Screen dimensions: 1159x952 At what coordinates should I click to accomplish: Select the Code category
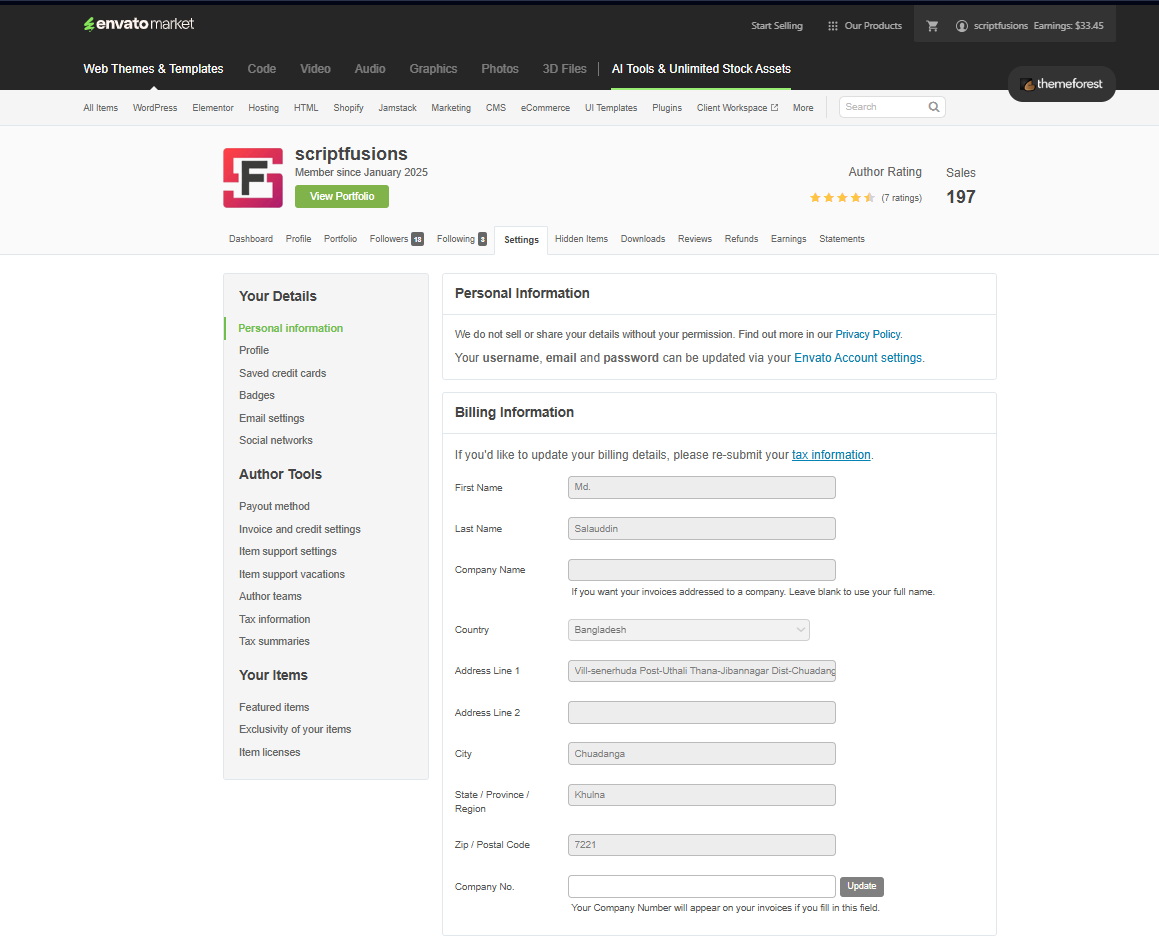click(x=262, y=69)
